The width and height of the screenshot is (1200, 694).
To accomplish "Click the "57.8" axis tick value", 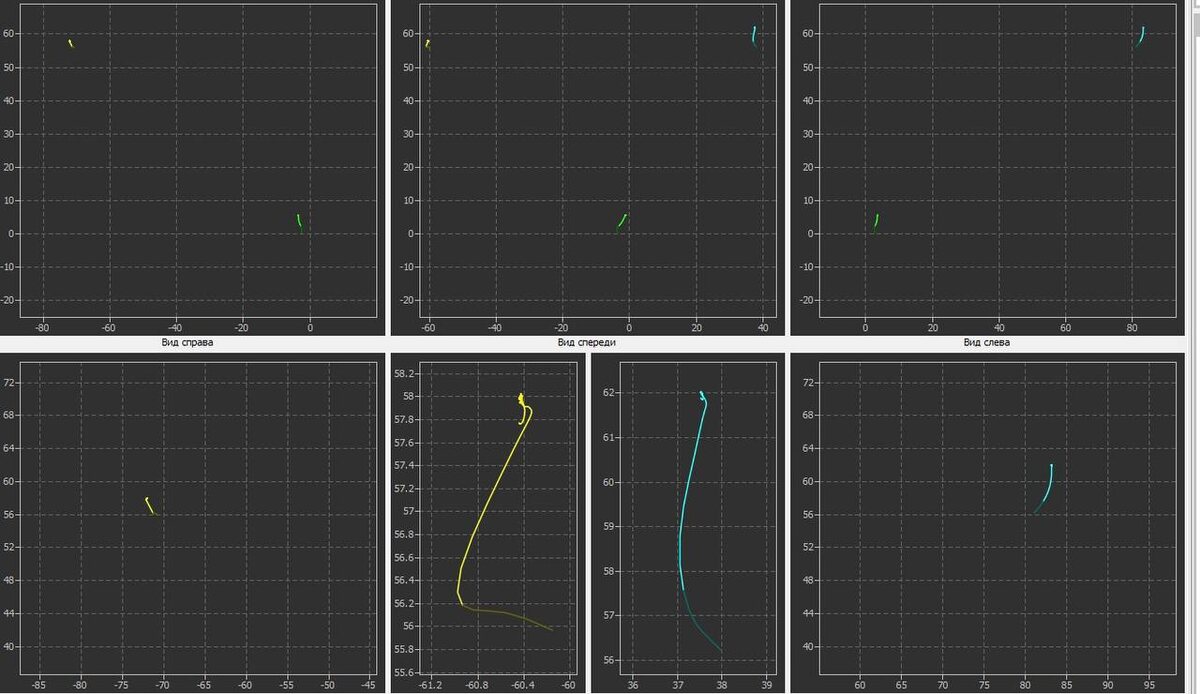I will click(x=405, y=420).
